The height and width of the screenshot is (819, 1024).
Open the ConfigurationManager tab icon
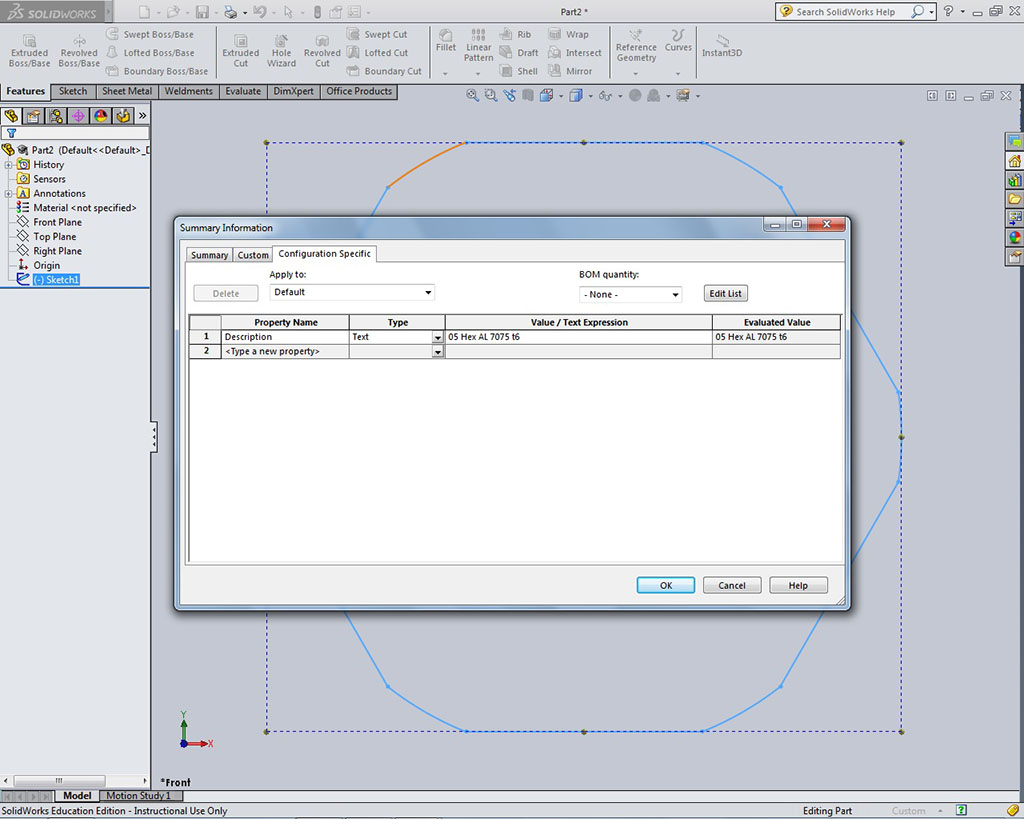point(56,116)
